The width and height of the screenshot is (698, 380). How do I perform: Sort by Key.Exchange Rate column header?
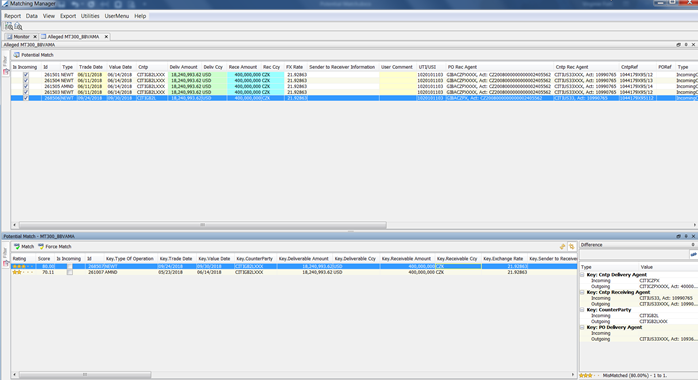pos(503,259)
